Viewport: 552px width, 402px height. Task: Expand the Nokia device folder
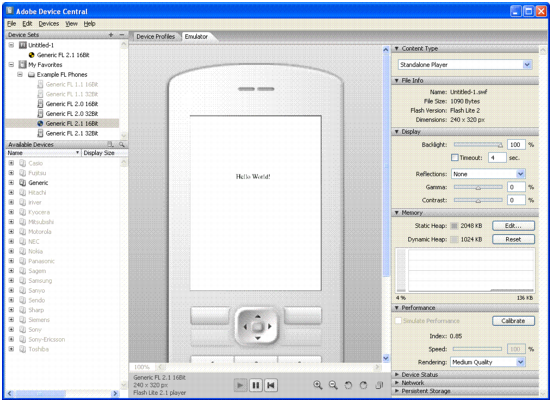coord(11,251)
